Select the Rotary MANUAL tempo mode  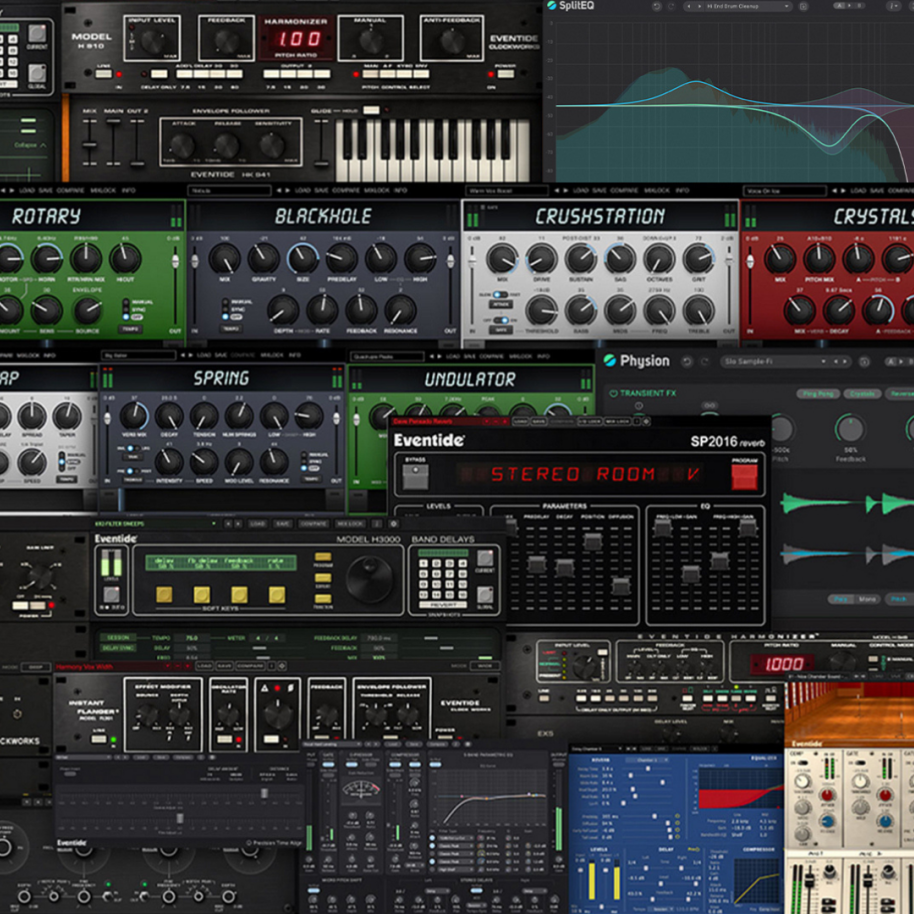point(126,302)
